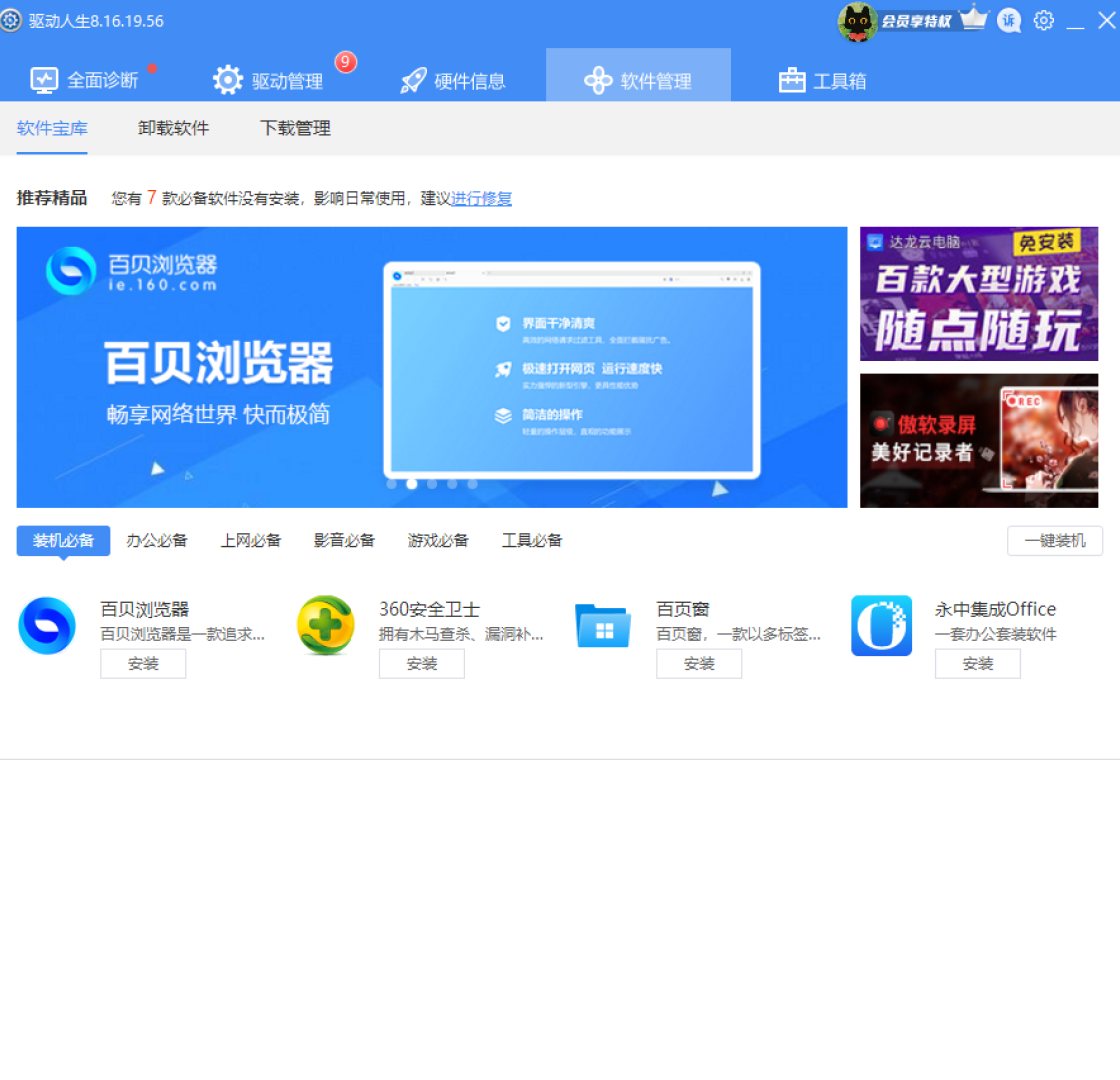Click the 百贝浏览器 software title text

tap(145, 609)
